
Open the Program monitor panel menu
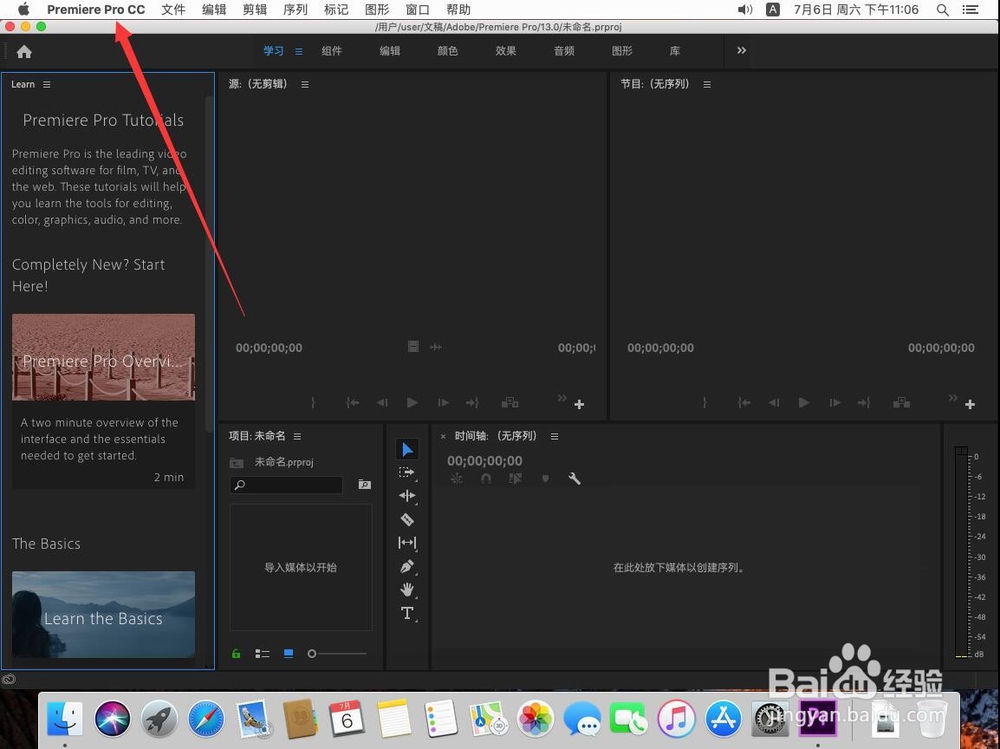tap(707, 84)
